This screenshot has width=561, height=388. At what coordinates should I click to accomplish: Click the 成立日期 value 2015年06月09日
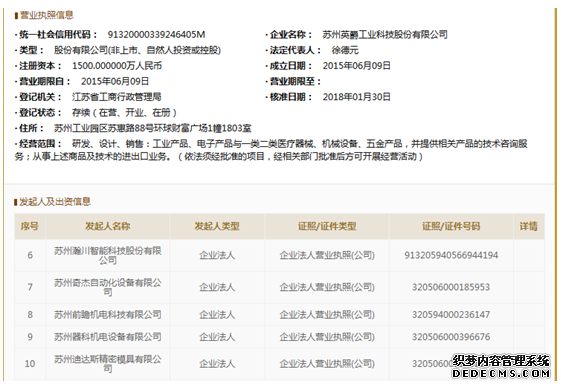(x=356, y=66)
